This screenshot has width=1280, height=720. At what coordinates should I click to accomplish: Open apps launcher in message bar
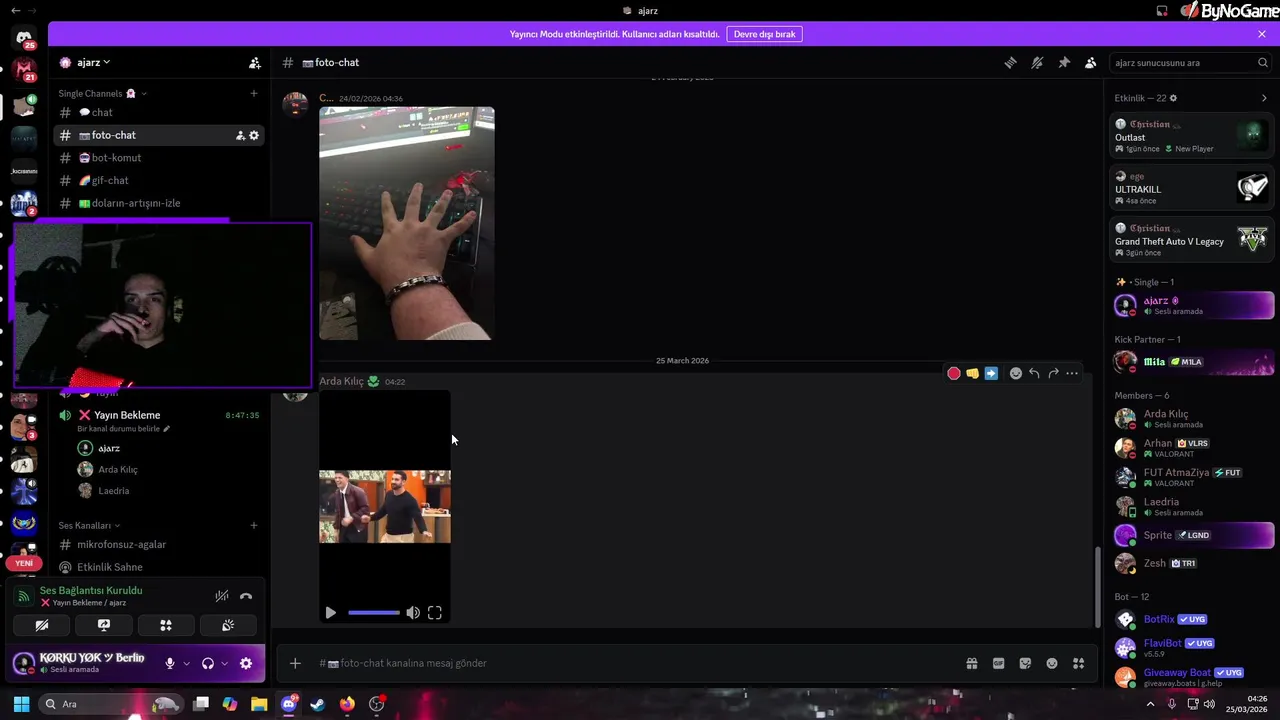point(1079,663)
